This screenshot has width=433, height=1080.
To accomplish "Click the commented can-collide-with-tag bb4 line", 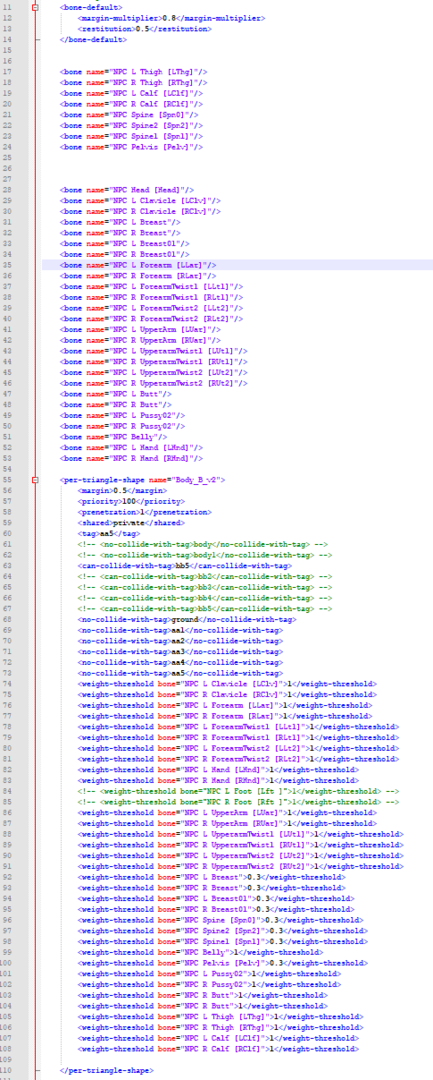I will coord(206,598).
